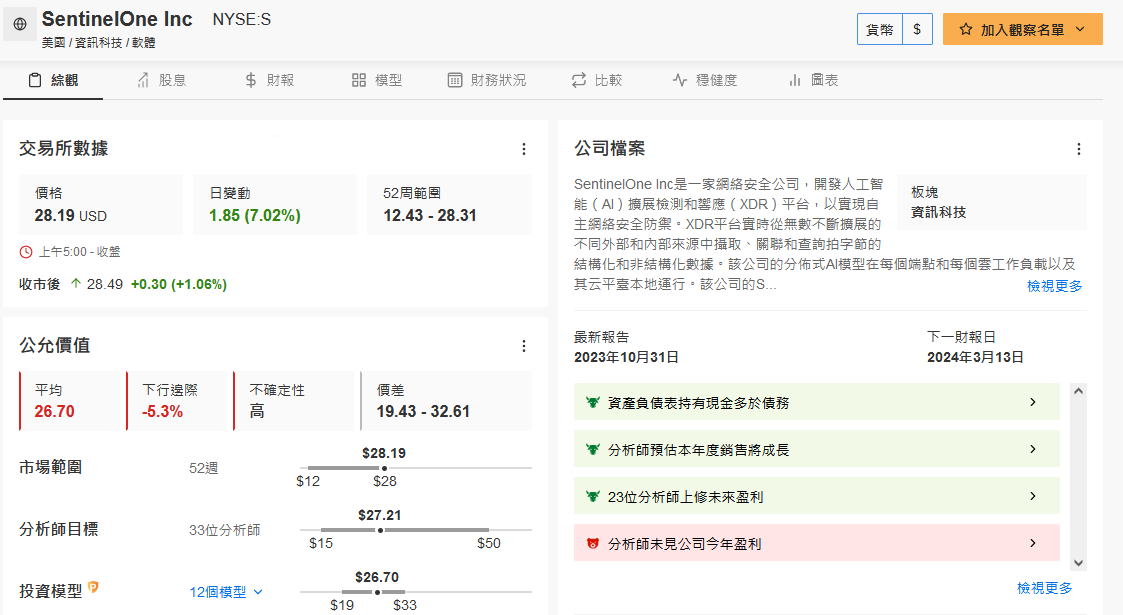Click the star icon on watchlist button
Screen dimensions: 1123x615
(x=965, y=29)
